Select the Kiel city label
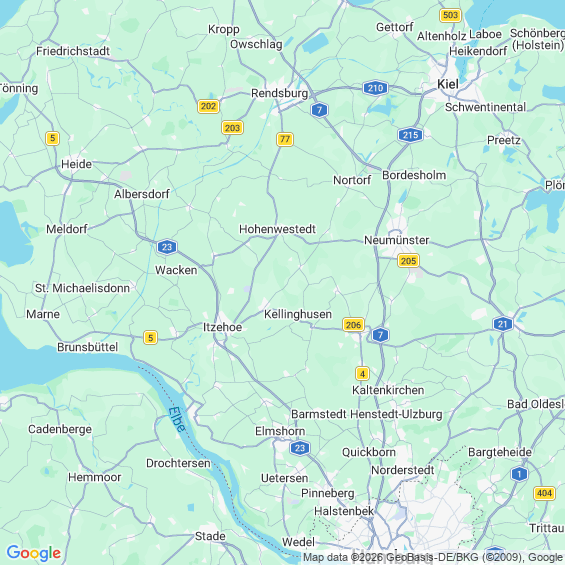565x565 pixels. [x=448, y=84]
